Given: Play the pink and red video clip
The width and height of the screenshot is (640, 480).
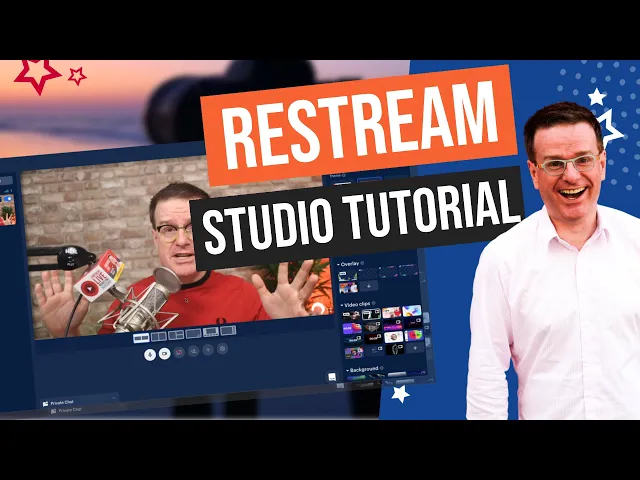Looking at the screenshot, I should pyautogui.click(x=391, y=313).
